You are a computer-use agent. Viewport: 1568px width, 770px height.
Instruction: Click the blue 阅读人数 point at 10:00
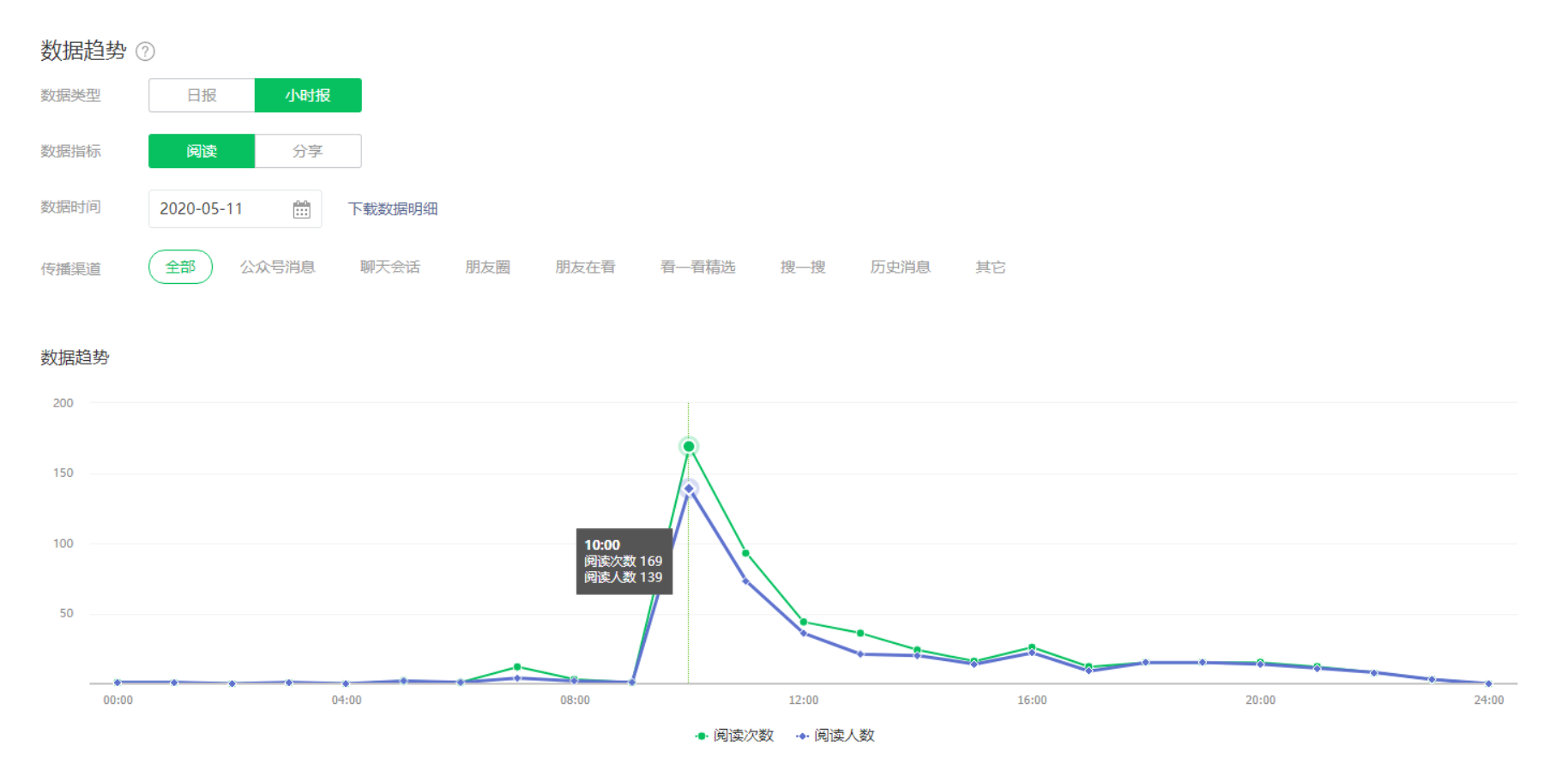pyautogui.click(x=689, y=489)
